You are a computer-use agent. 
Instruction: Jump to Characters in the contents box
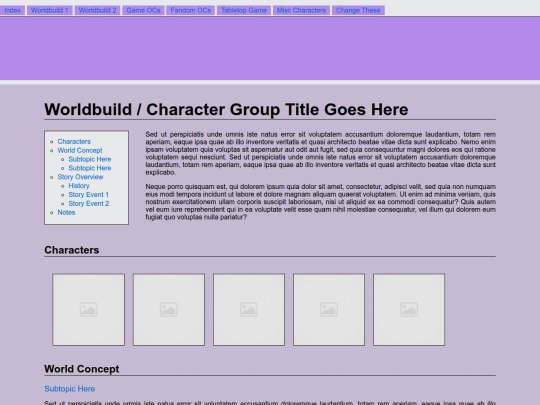coord(74,142)
